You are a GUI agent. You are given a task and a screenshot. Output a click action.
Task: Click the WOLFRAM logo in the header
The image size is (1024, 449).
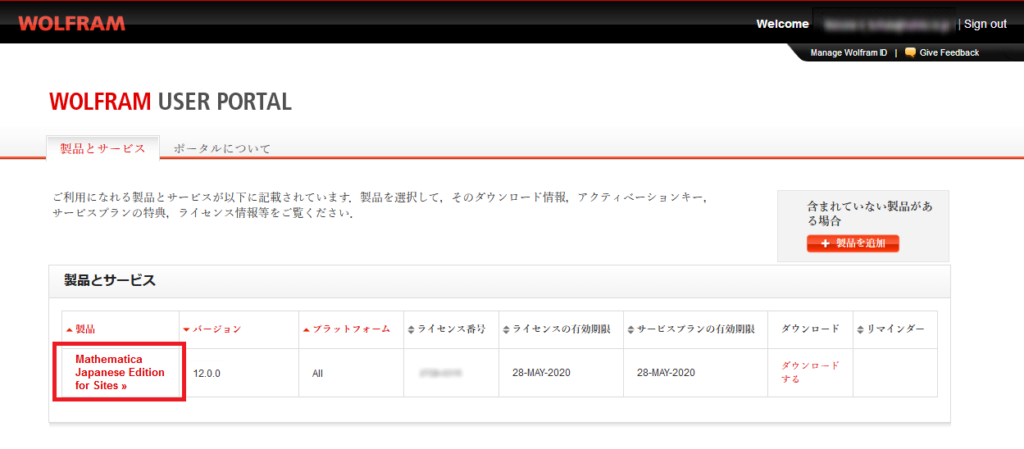click(x=71, y=23)
